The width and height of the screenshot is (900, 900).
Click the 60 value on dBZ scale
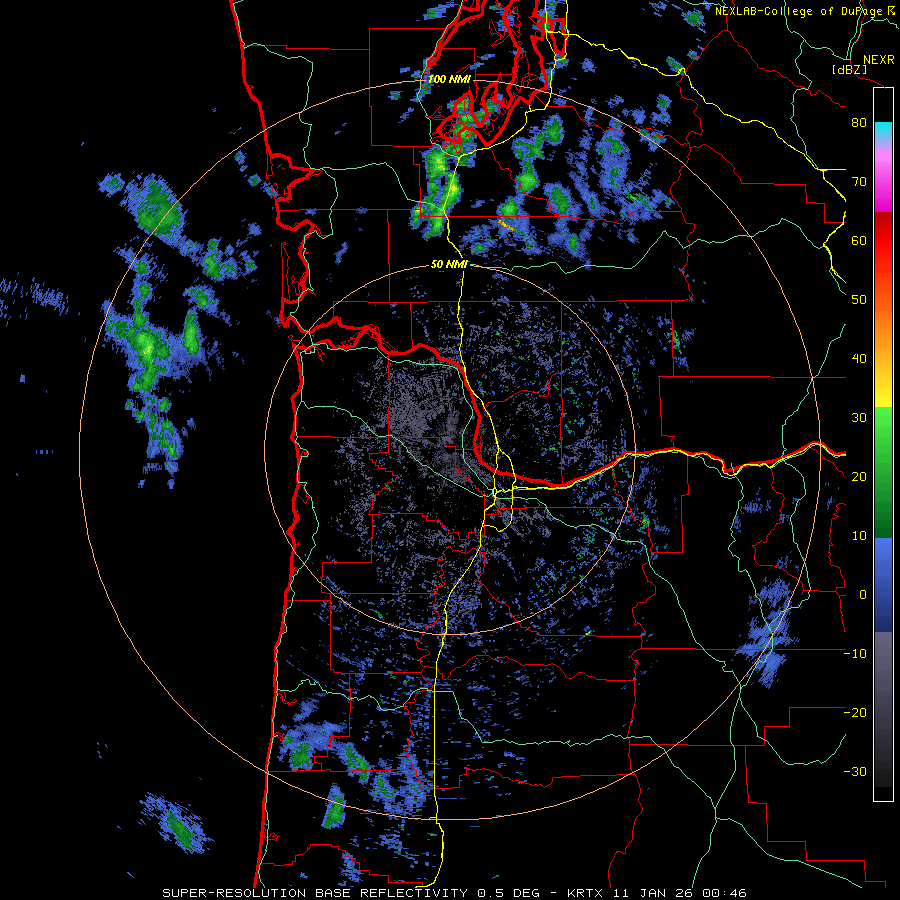[859, 241]
